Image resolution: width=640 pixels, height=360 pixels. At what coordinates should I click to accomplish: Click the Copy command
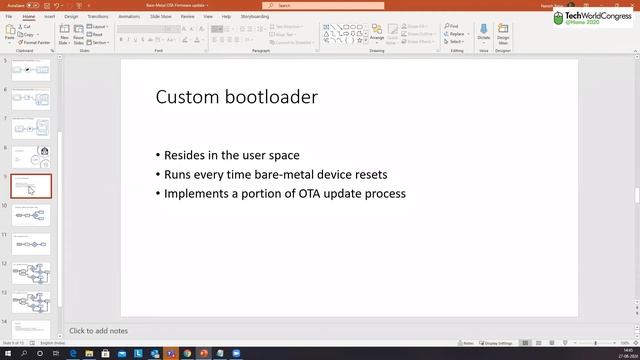[x=27, y=34]
